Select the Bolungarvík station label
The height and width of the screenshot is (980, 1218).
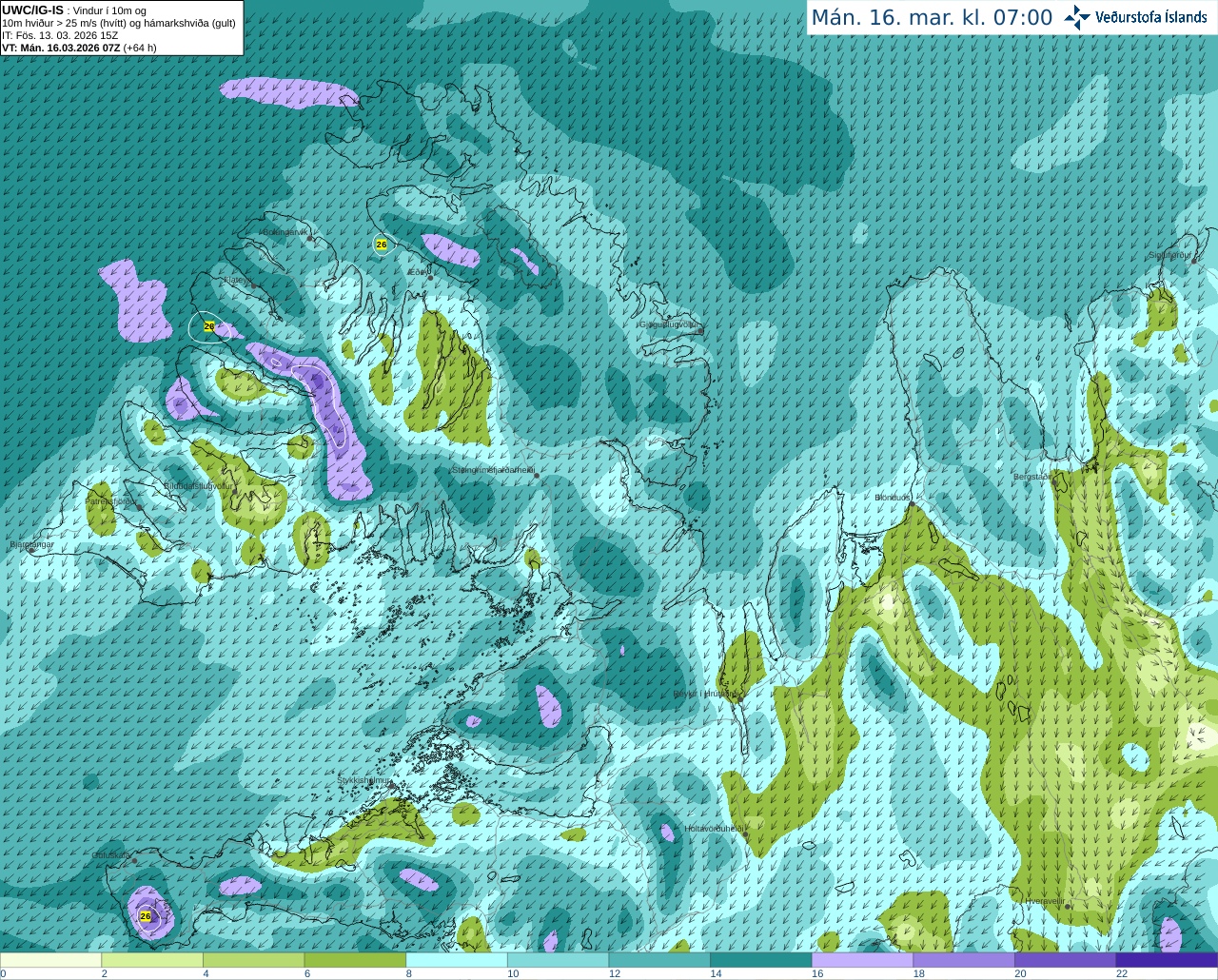285,232
